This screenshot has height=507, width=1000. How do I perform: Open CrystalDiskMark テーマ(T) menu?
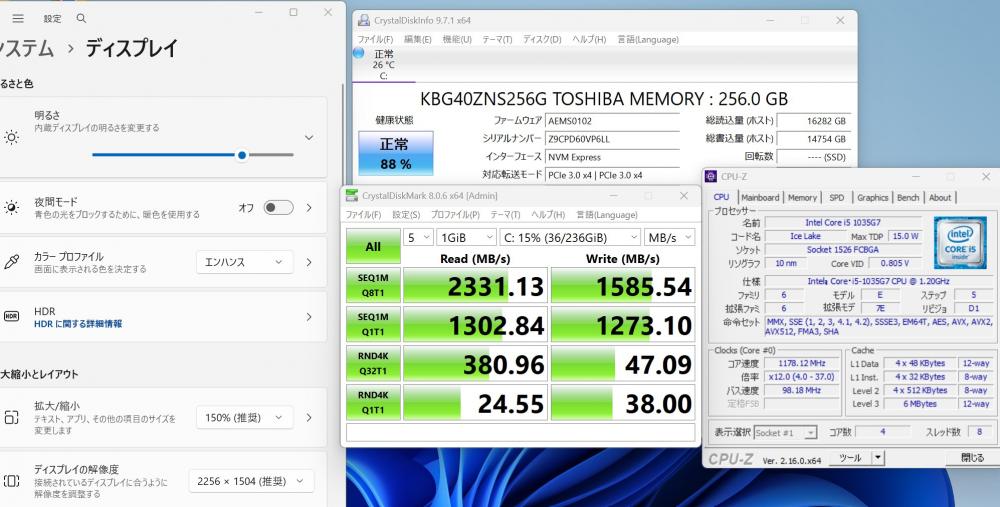pos(505,215)
